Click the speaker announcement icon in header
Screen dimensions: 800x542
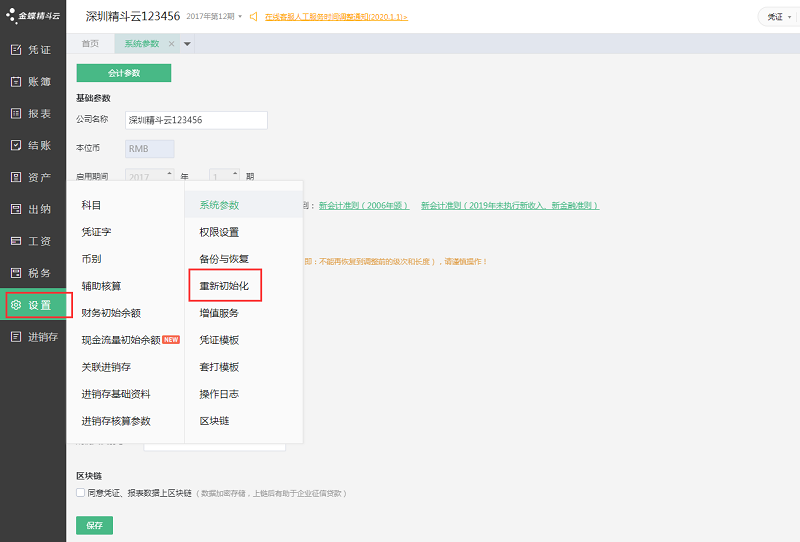click(x=254, y=17)
